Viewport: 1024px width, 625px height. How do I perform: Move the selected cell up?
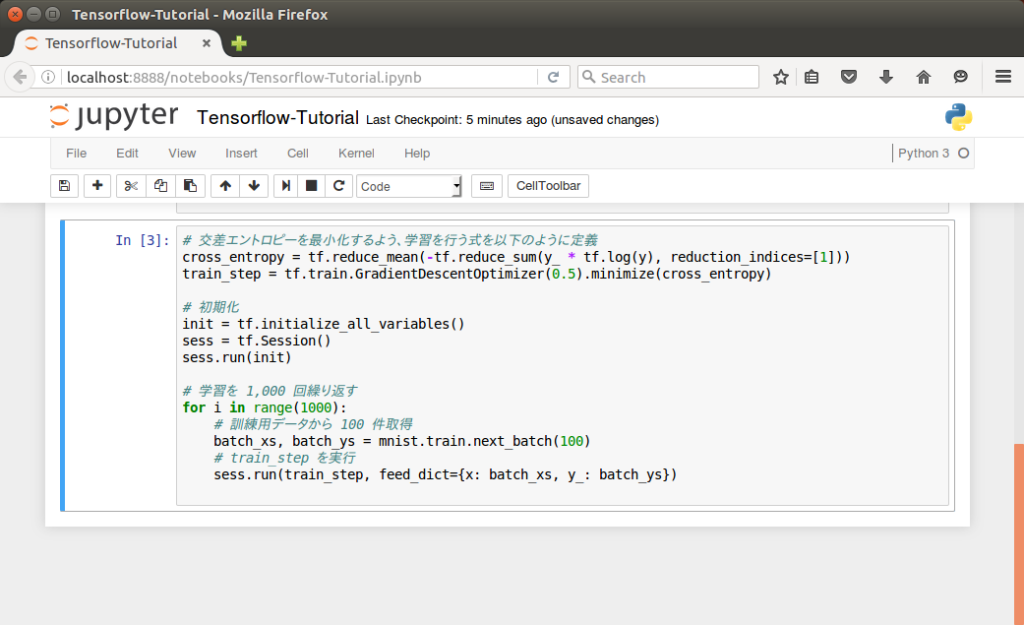click(225, 185)
